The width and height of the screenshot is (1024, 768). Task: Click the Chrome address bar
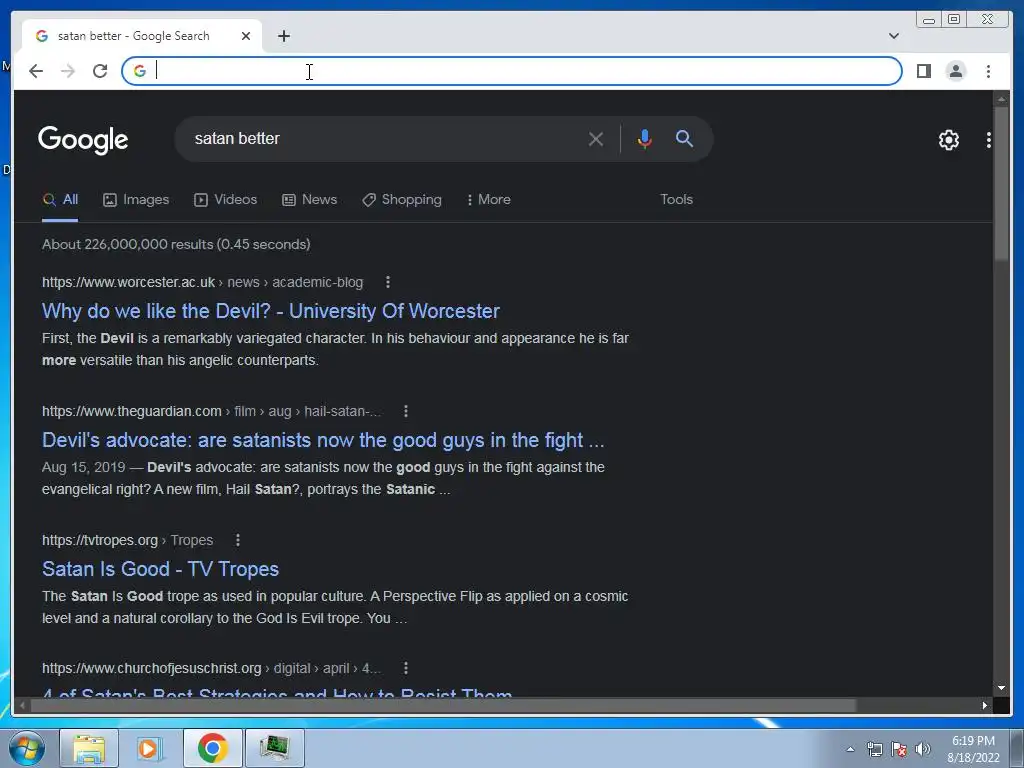512,71
